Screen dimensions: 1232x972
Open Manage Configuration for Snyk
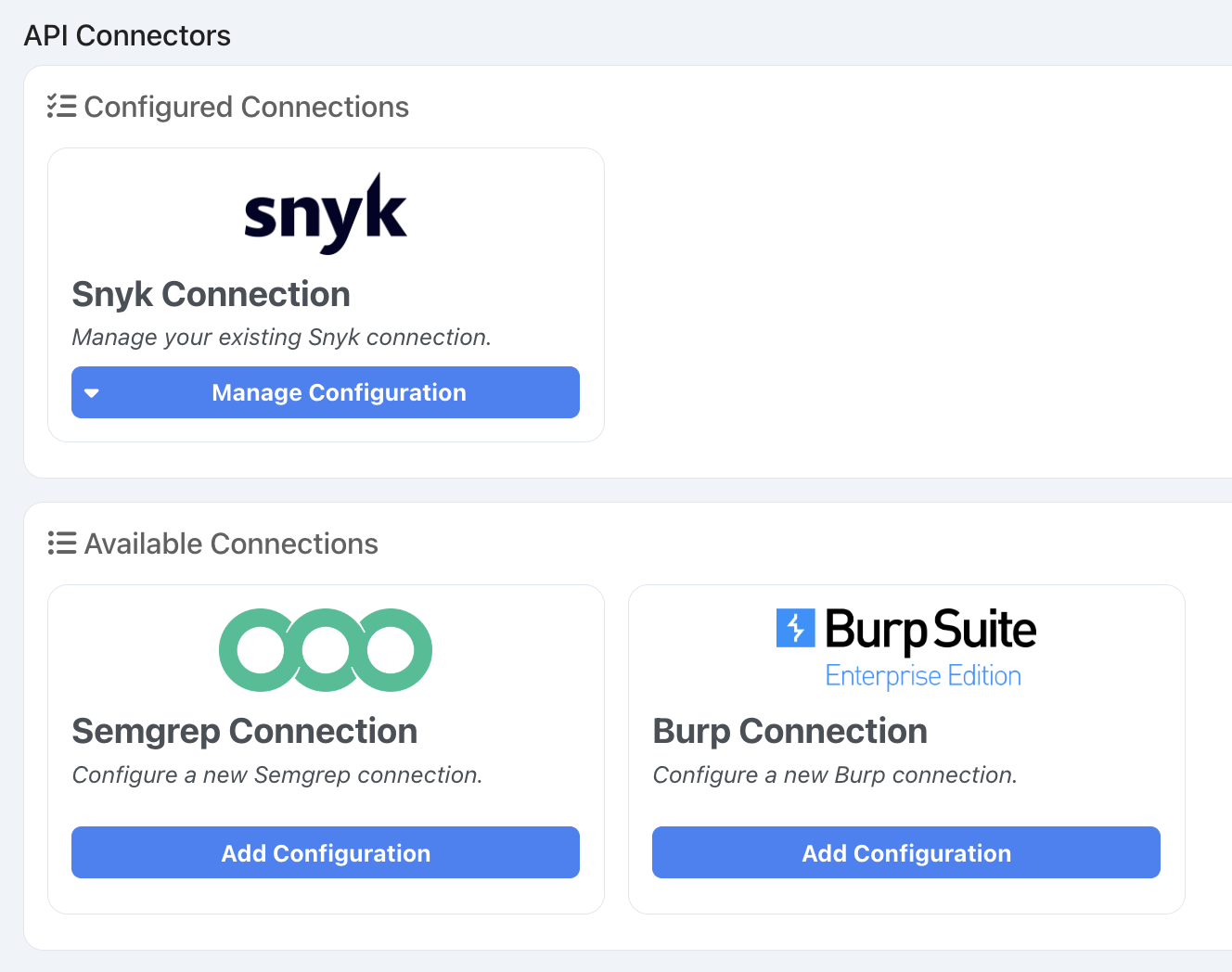pyautogui.click(x=339, y=393)
